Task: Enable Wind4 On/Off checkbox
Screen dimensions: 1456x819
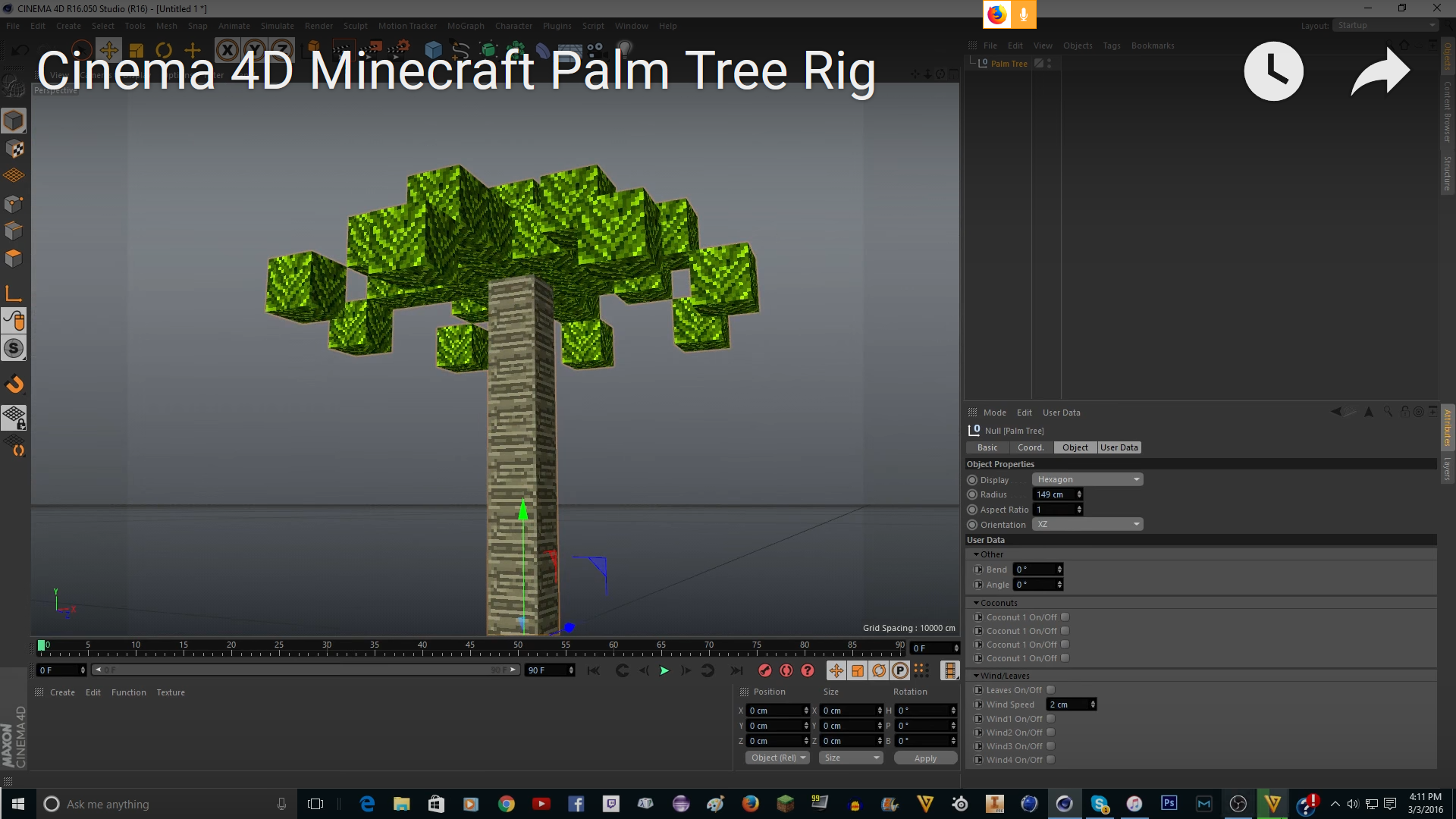Action: (1051, 760)
